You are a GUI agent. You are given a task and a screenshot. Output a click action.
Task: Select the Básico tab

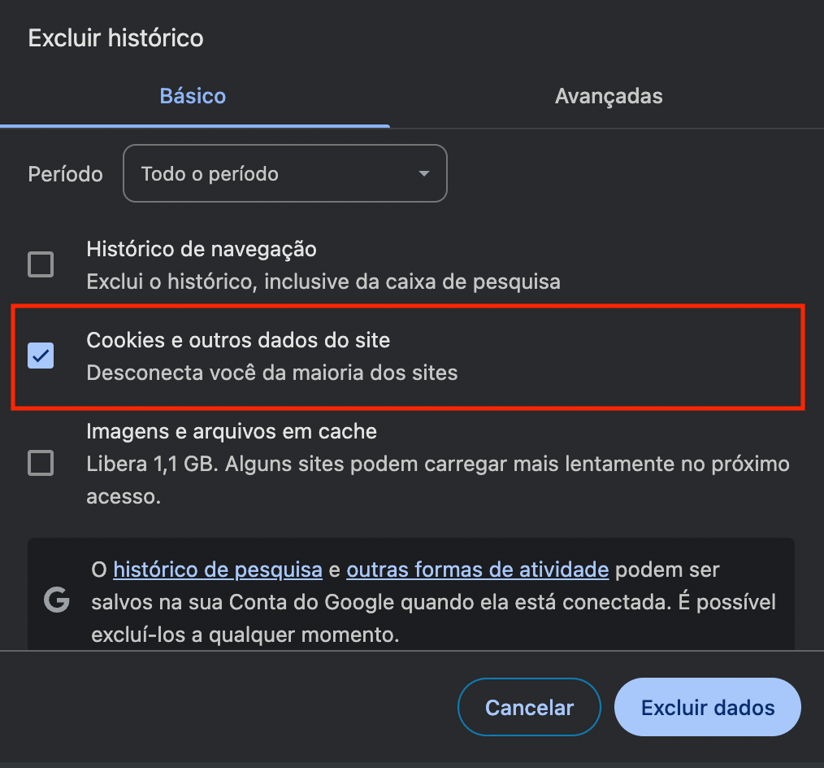192,96
